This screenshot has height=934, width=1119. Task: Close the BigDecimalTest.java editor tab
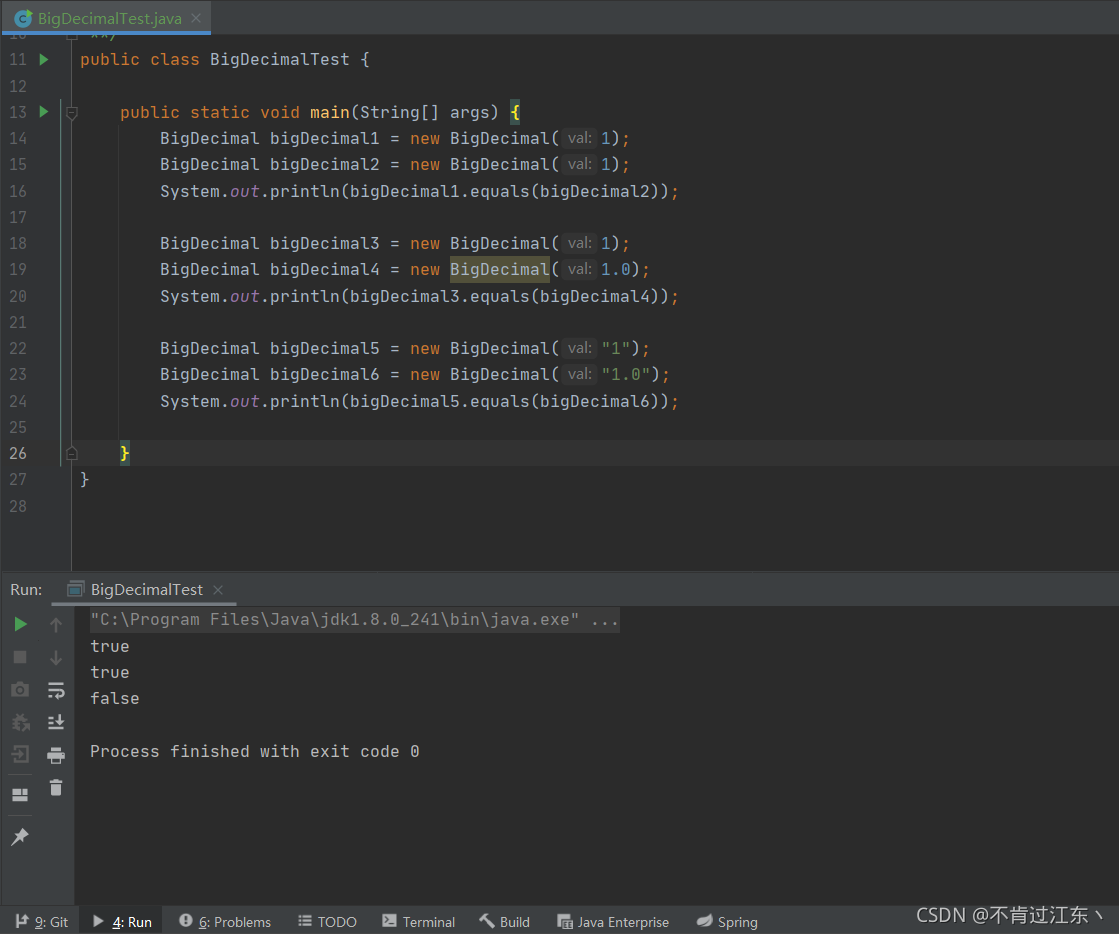coord(196,19)
